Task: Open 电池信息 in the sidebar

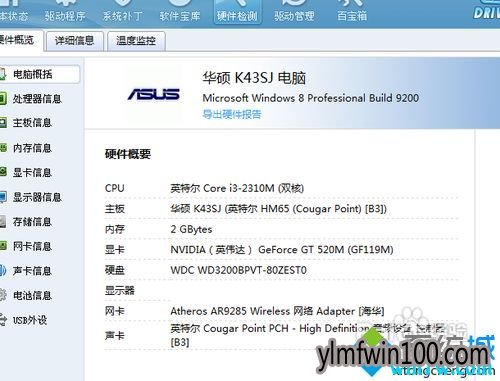Action: (32, 295)
